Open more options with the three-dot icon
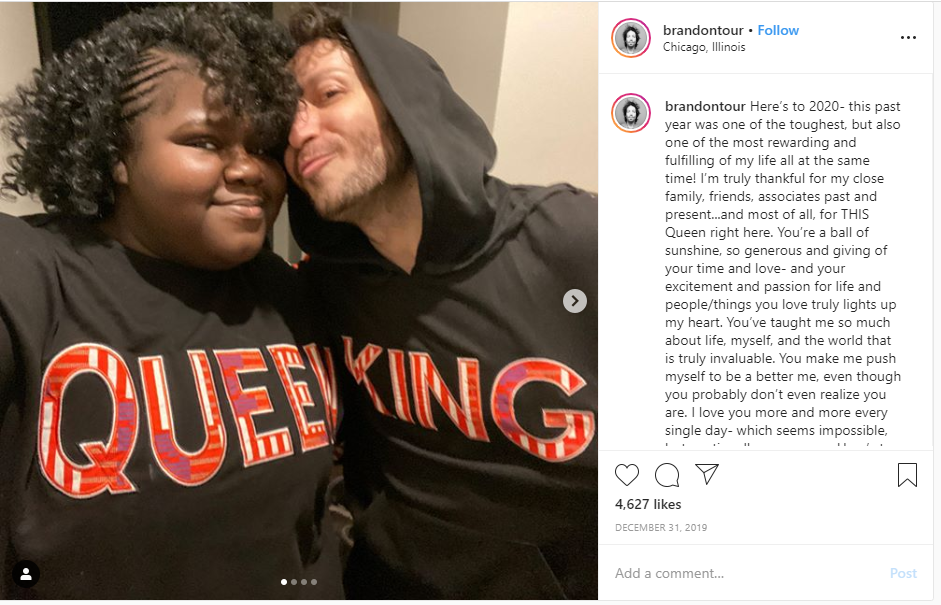941x605 pixels. (x=908, y=37)
